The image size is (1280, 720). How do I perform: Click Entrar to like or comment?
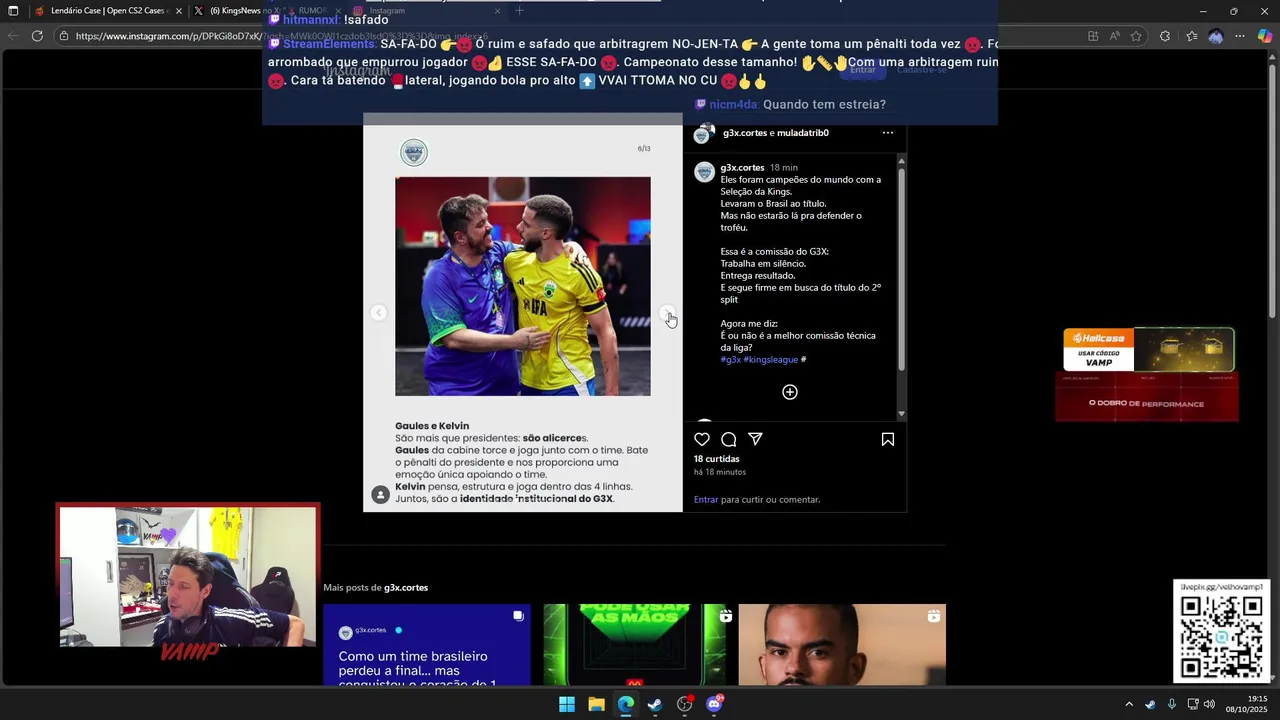(706, 499)
